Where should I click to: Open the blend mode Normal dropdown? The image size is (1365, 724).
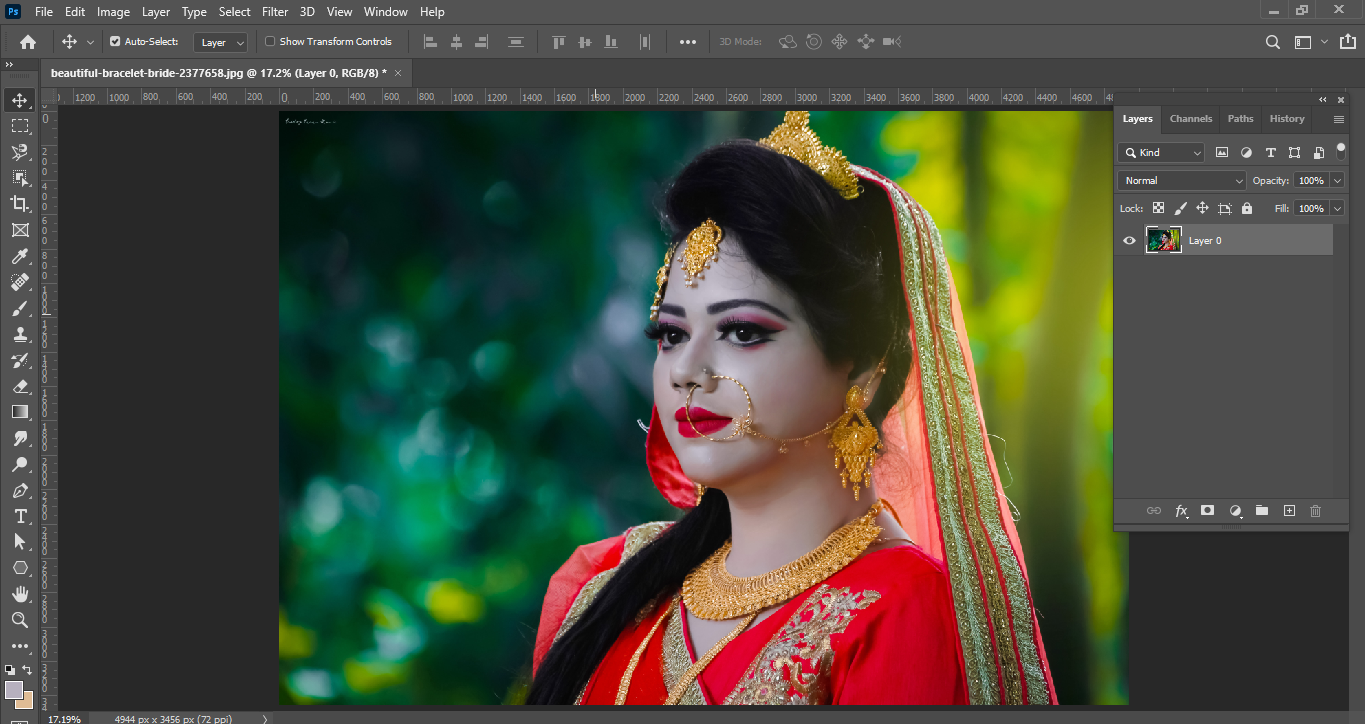click(1181, 181)
